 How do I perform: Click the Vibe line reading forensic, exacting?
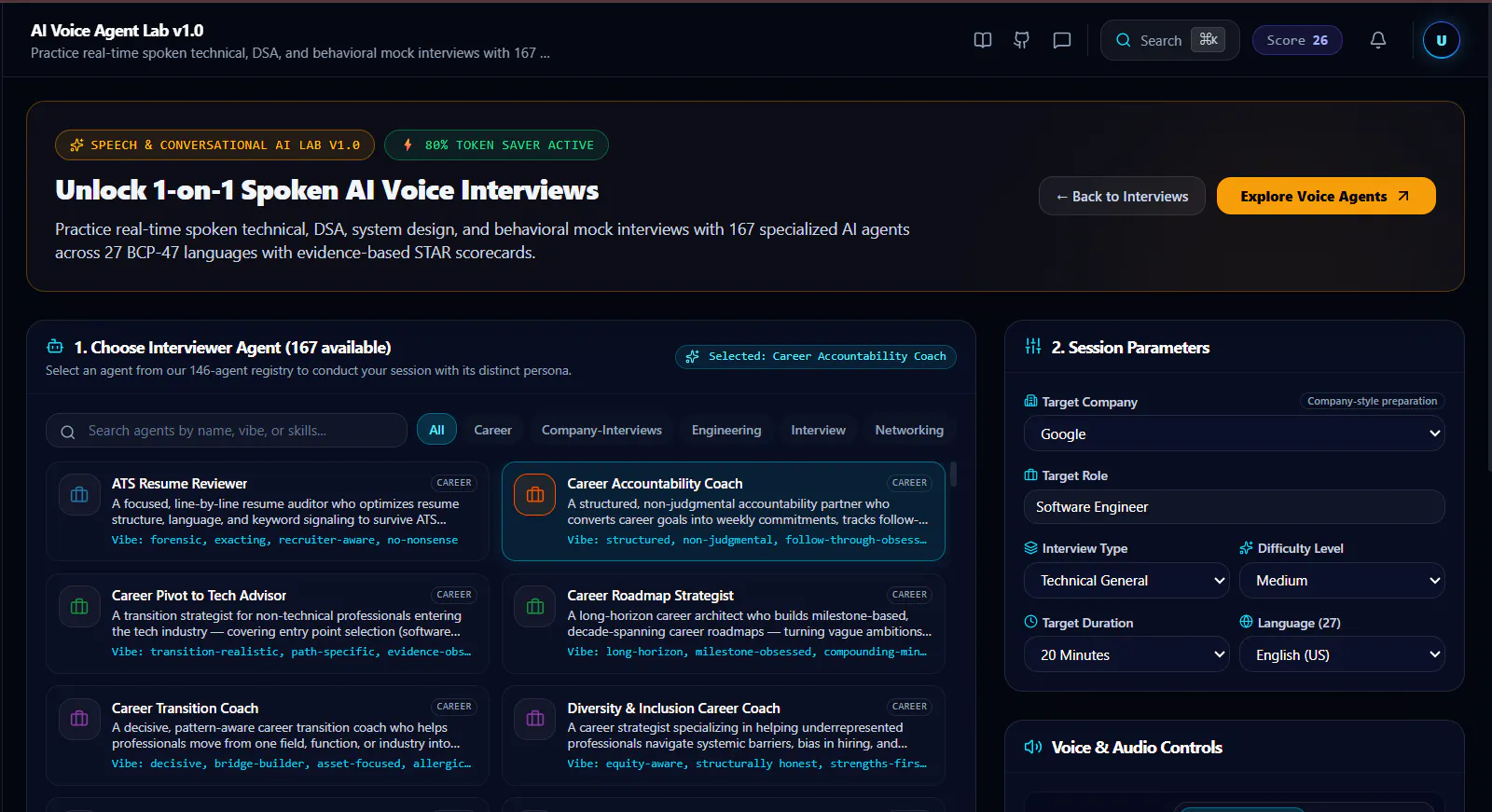[284, 540]
